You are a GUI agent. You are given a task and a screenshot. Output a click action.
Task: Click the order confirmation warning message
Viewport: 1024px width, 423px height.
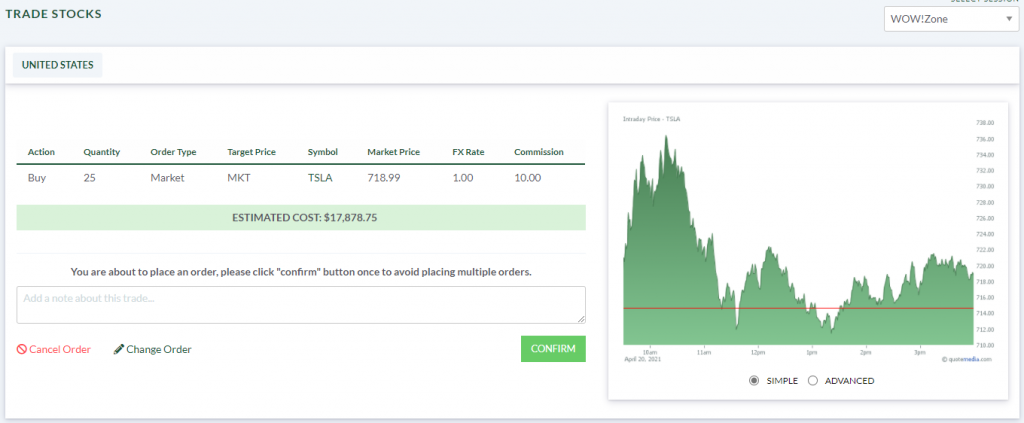[301, 272]
